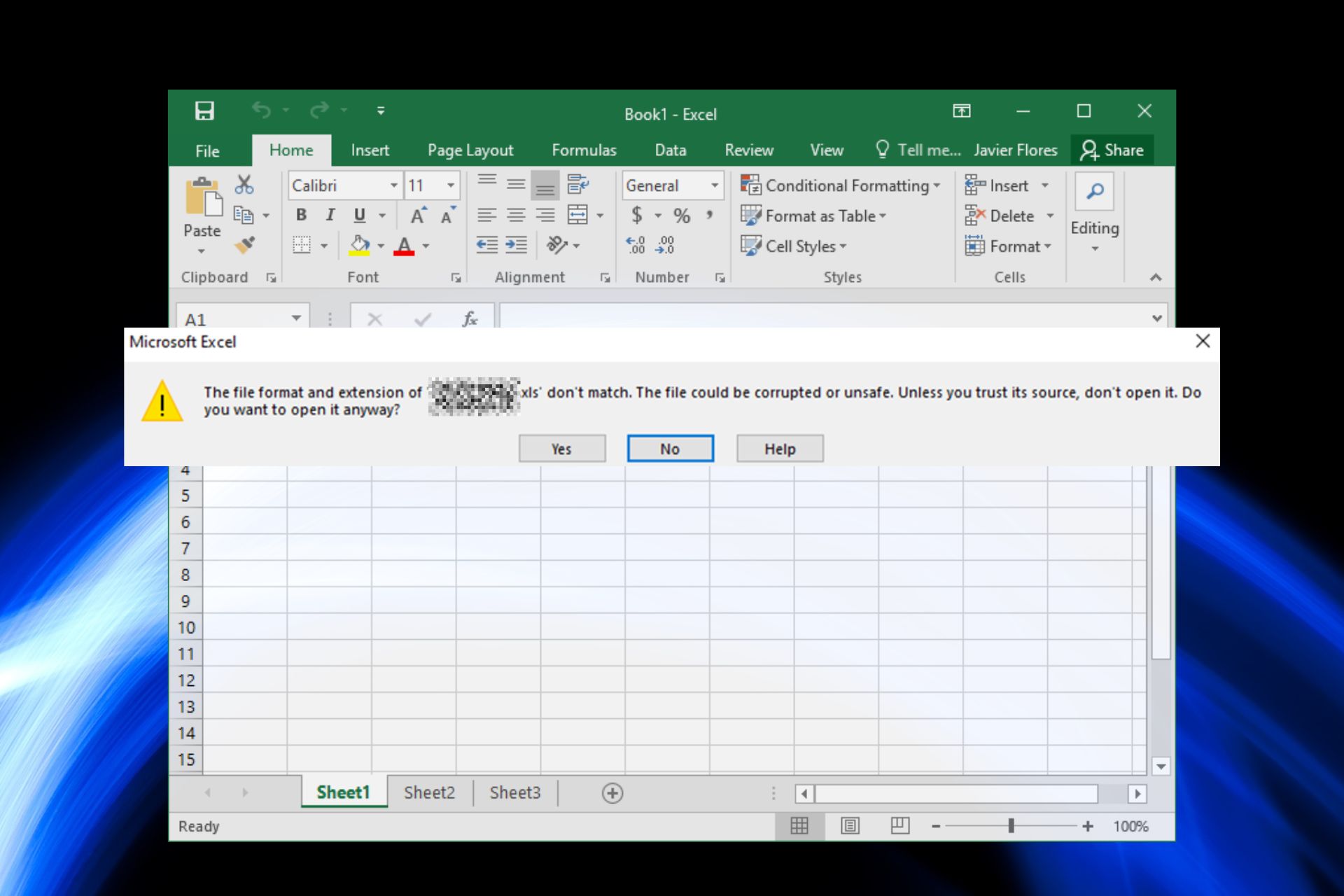Toggle Middle Align in Alignment group

[516, 185]
